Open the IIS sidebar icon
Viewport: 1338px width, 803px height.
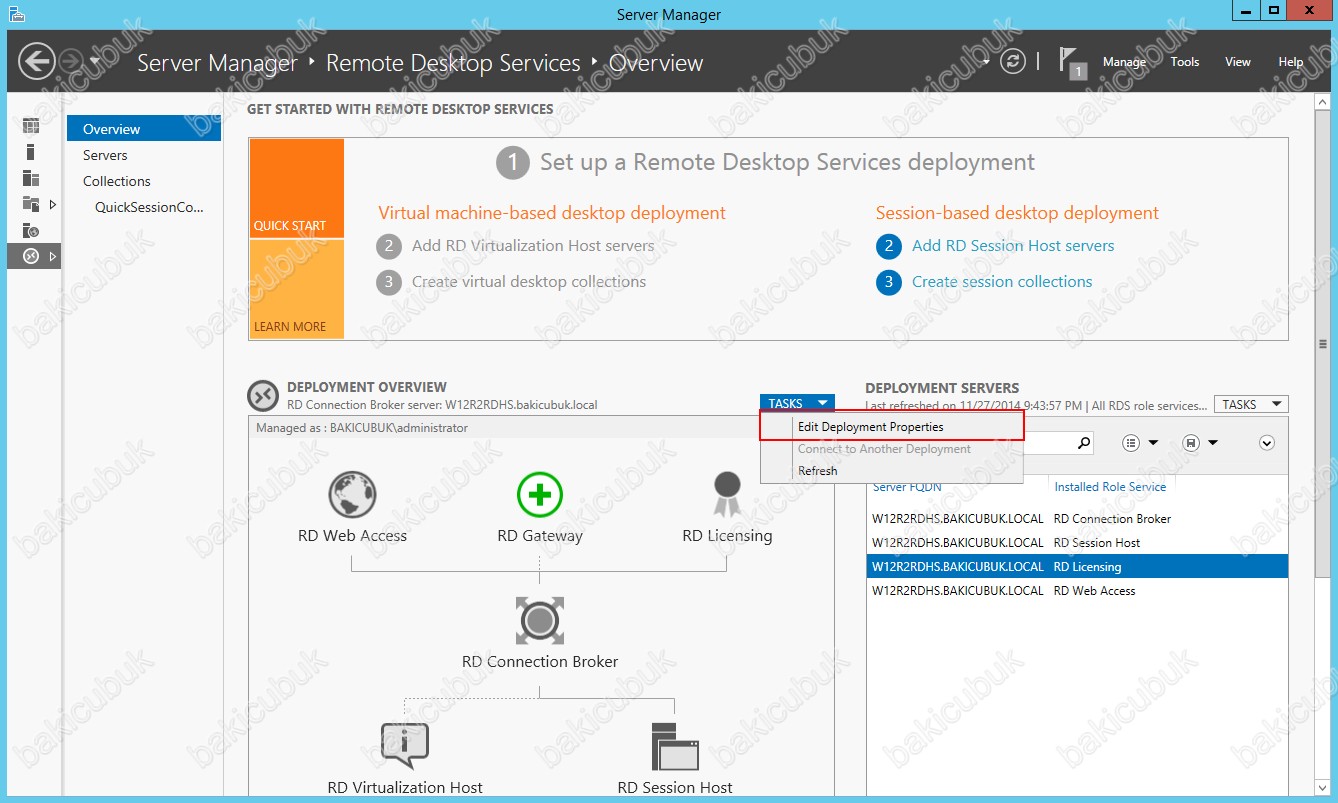tap(31, 230)
